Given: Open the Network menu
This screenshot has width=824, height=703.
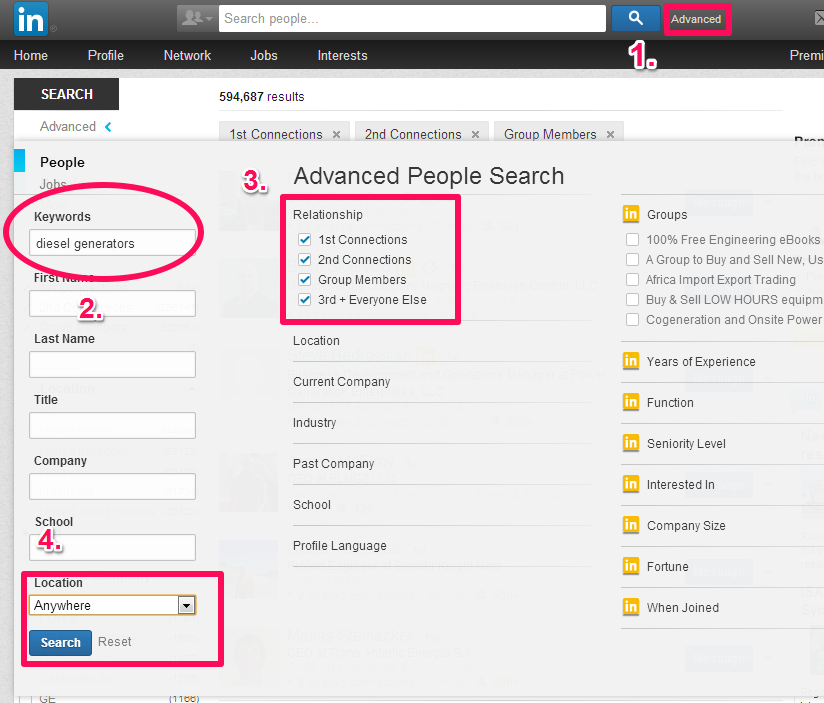Looking at the screenshot, I should [187, 56].
